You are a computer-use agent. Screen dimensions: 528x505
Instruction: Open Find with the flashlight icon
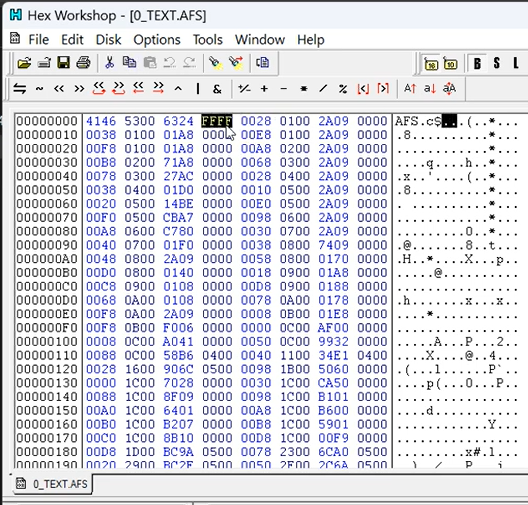(x=216, y=63)
